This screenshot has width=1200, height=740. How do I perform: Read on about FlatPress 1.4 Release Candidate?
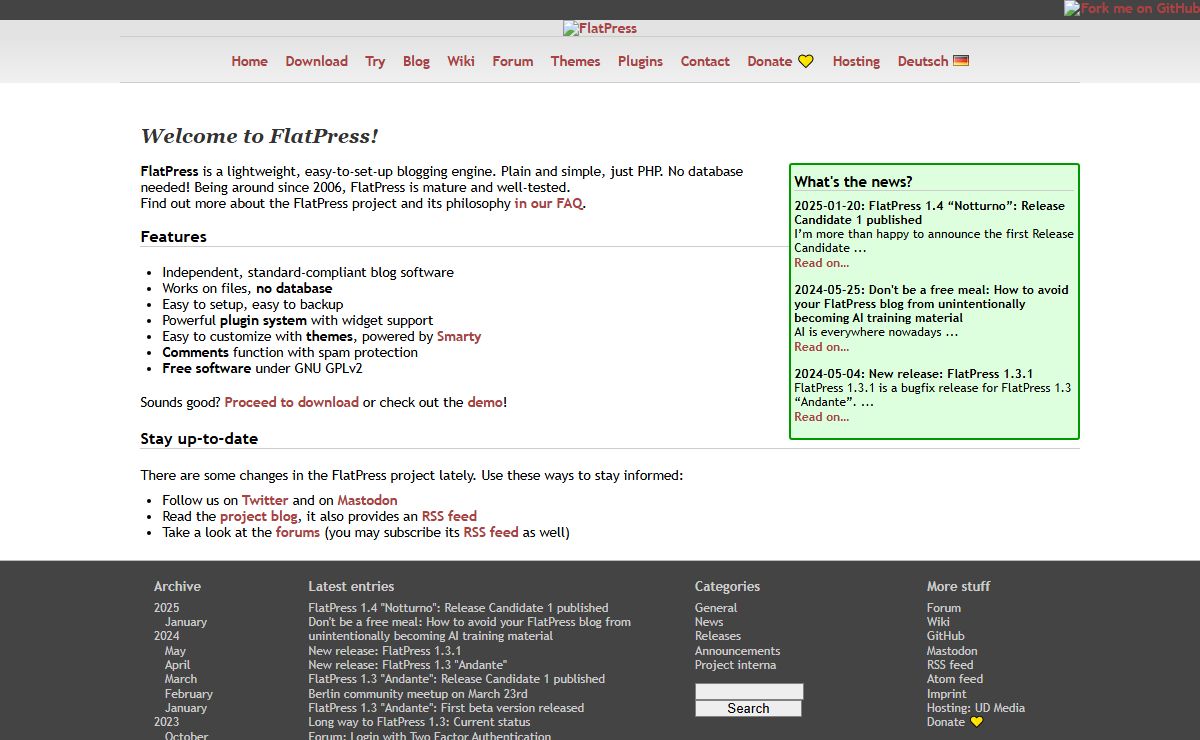pos(821,263)
